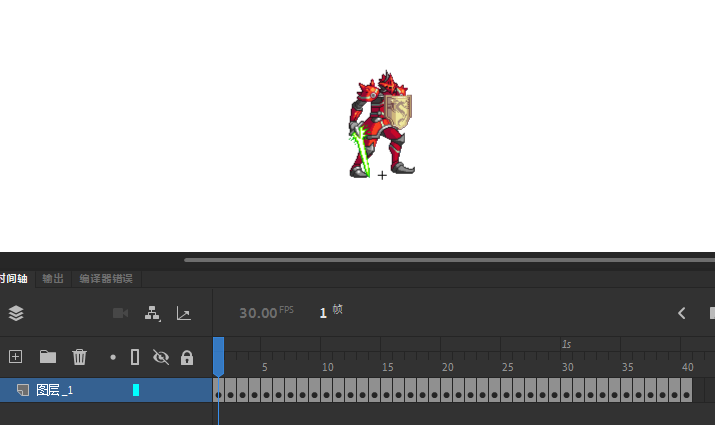Switch to the 输出 tab

point(53,279)
